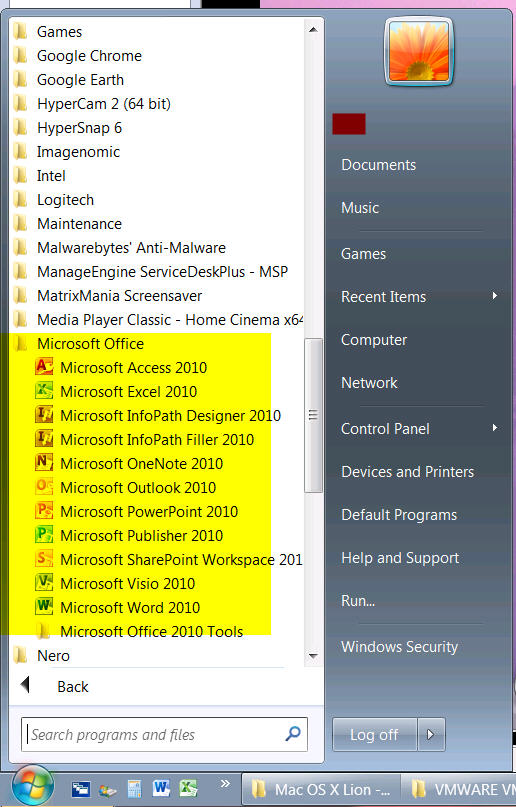Open Publisher 2010 from its icon
The height and width of the screenshot is (807, 516).
click(44, 535)
